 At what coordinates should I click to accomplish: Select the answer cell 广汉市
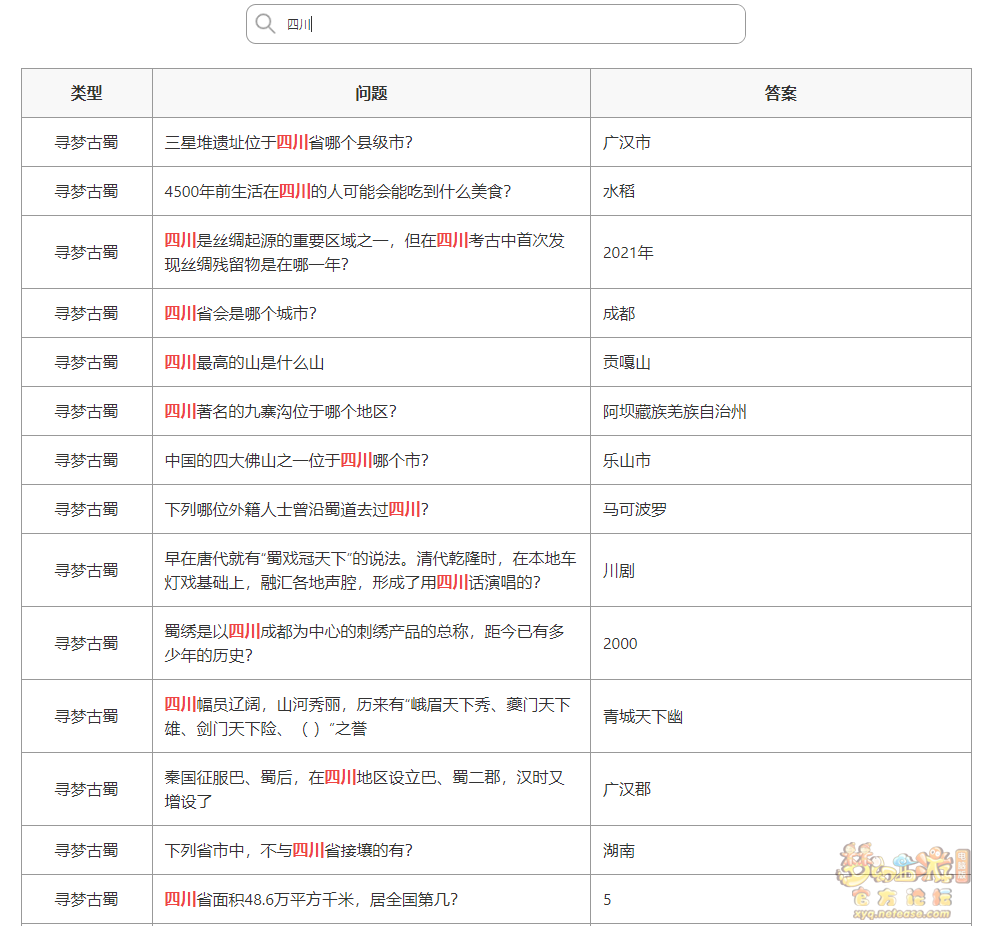[x=627, y=142]
